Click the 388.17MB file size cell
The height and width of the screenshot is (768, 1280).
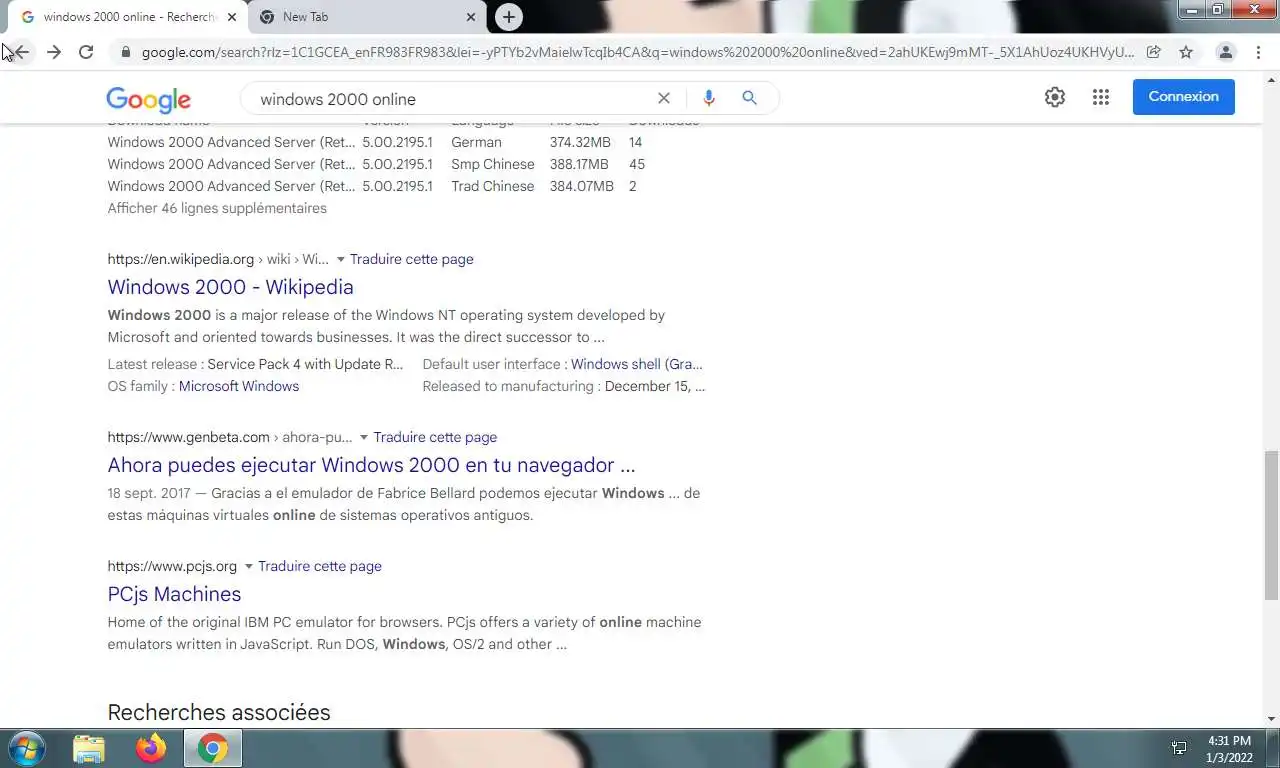point(579,164)
